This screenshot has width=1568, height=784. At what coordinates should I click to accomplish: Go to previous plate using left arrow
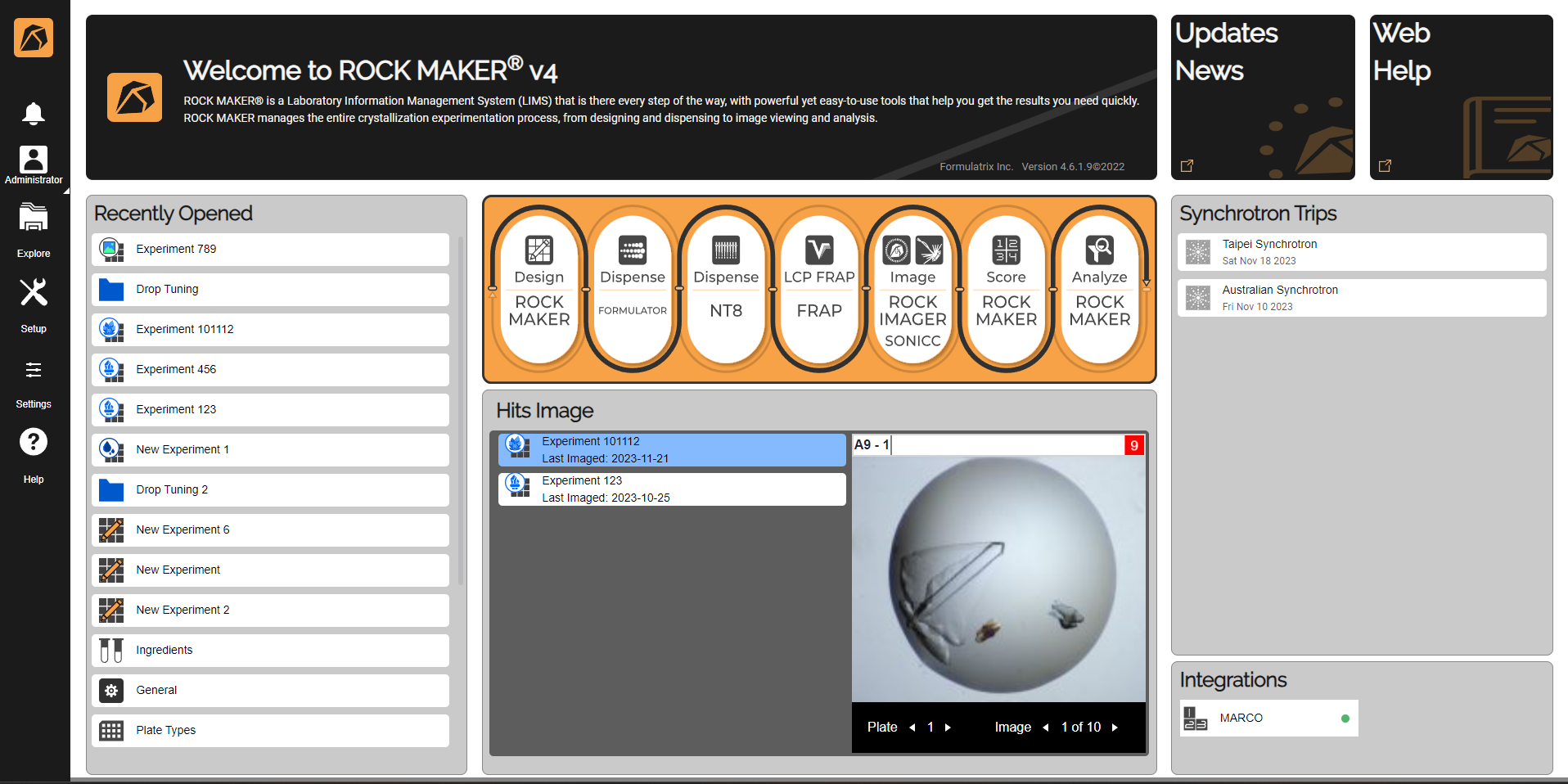pos(912,728)
